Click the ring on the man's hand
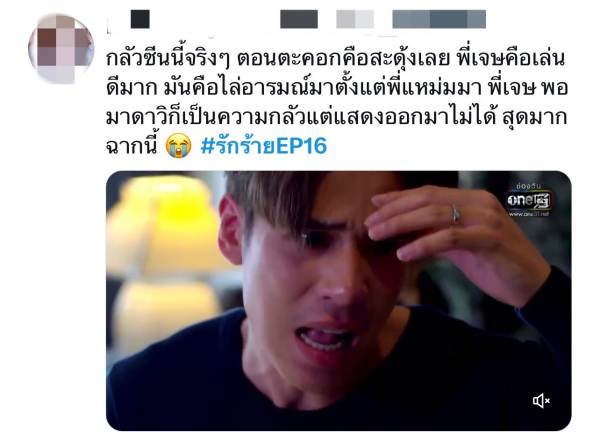 tap(455, 214)
